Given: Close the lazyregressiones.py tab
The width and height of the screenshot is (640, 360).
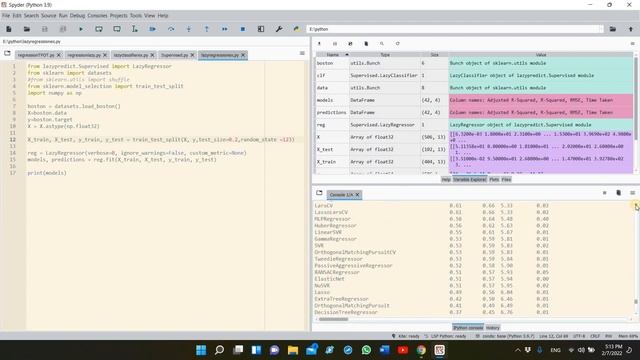Looking at the screenshot, I should [243, 55].
